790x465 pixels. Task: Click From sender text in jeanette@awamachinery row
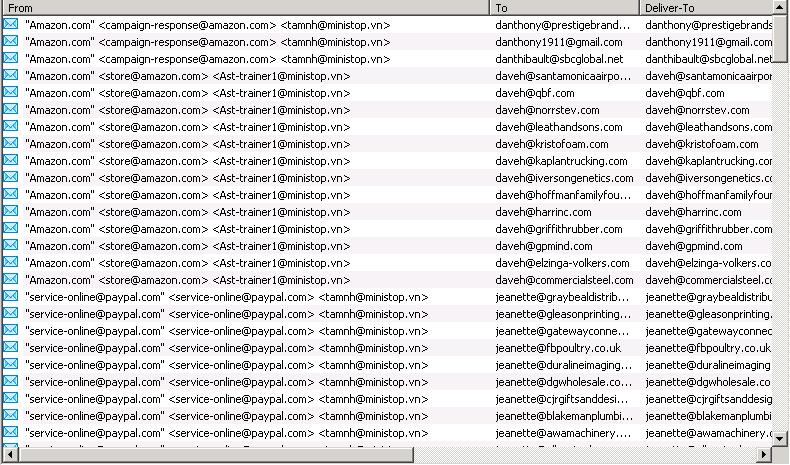point(227,433)
